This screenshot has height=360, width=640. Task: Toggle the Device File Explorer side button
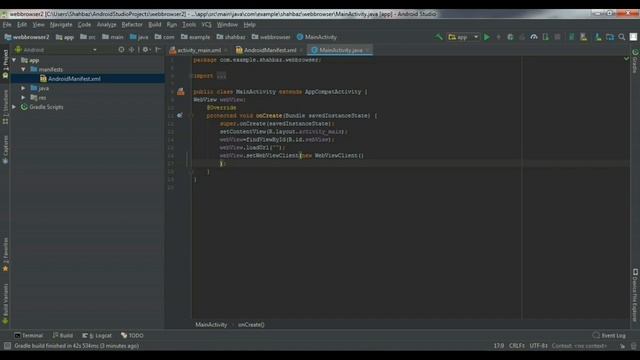tap(635, 295)
